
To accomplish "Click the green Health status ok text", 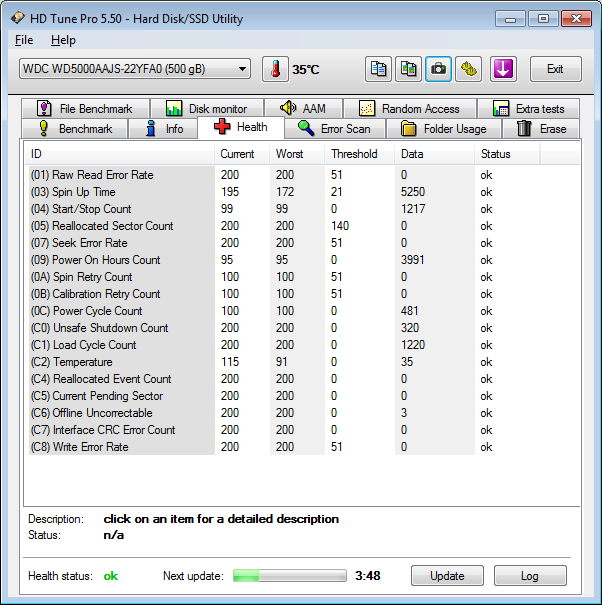I will click(111, 576).
